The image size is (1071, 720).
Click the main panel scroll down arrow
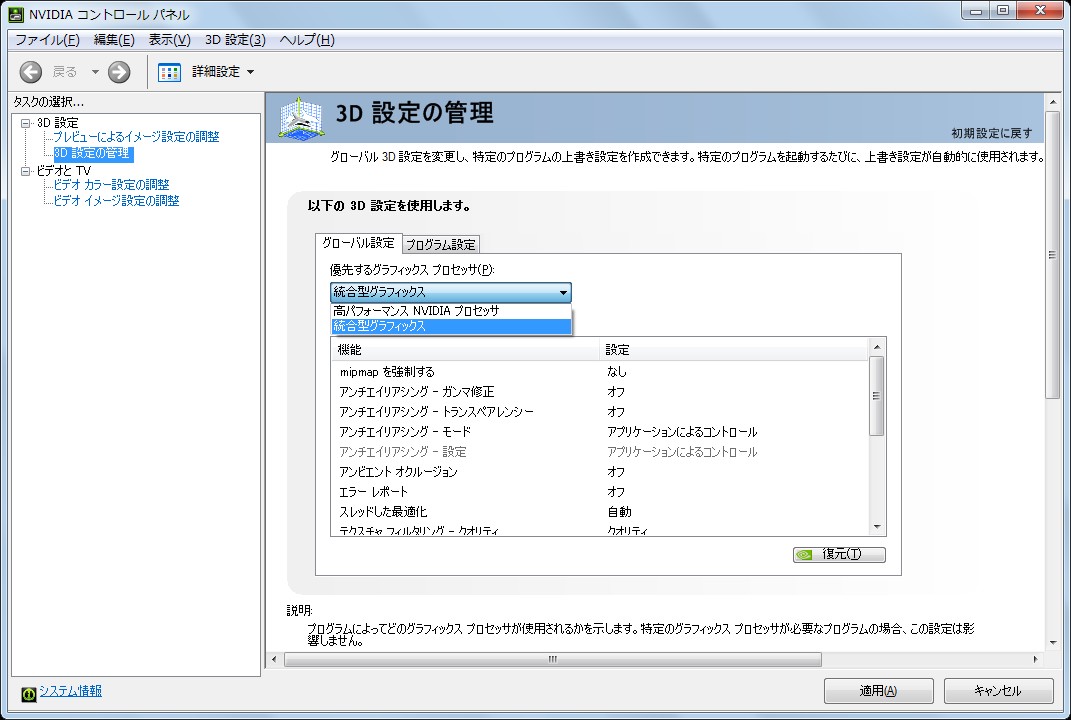coord(1053,643)
